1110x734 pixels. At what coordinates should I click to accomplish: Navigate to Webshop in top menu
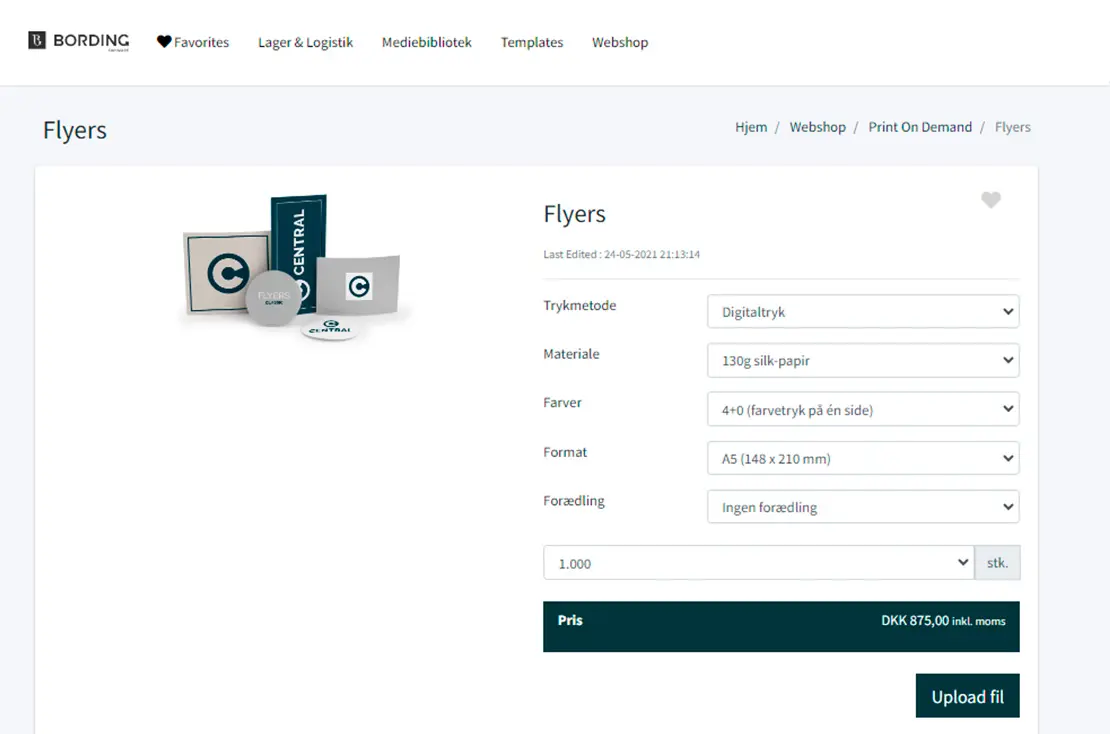619,42
